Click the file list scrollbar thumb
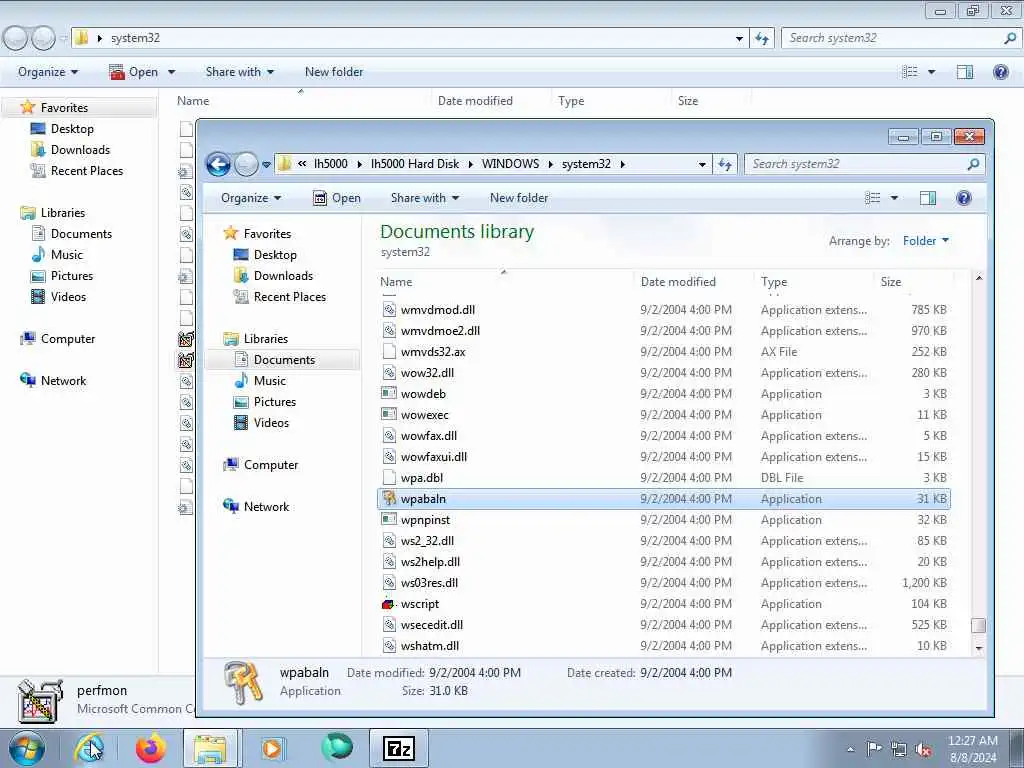 pos(978,625)
